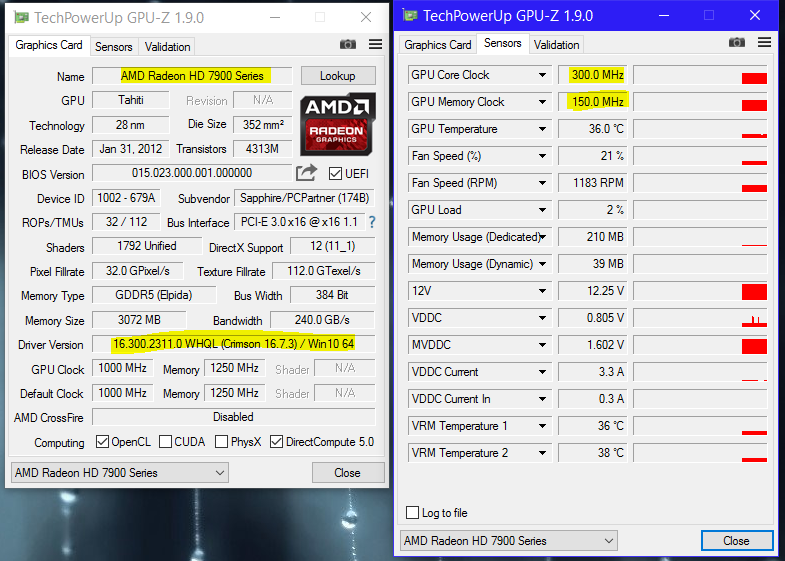Open the GPU Temperature sensor dropdown
Image resolution: width=785 pixels, height=561 pixels.
click(x=542, y=129)
